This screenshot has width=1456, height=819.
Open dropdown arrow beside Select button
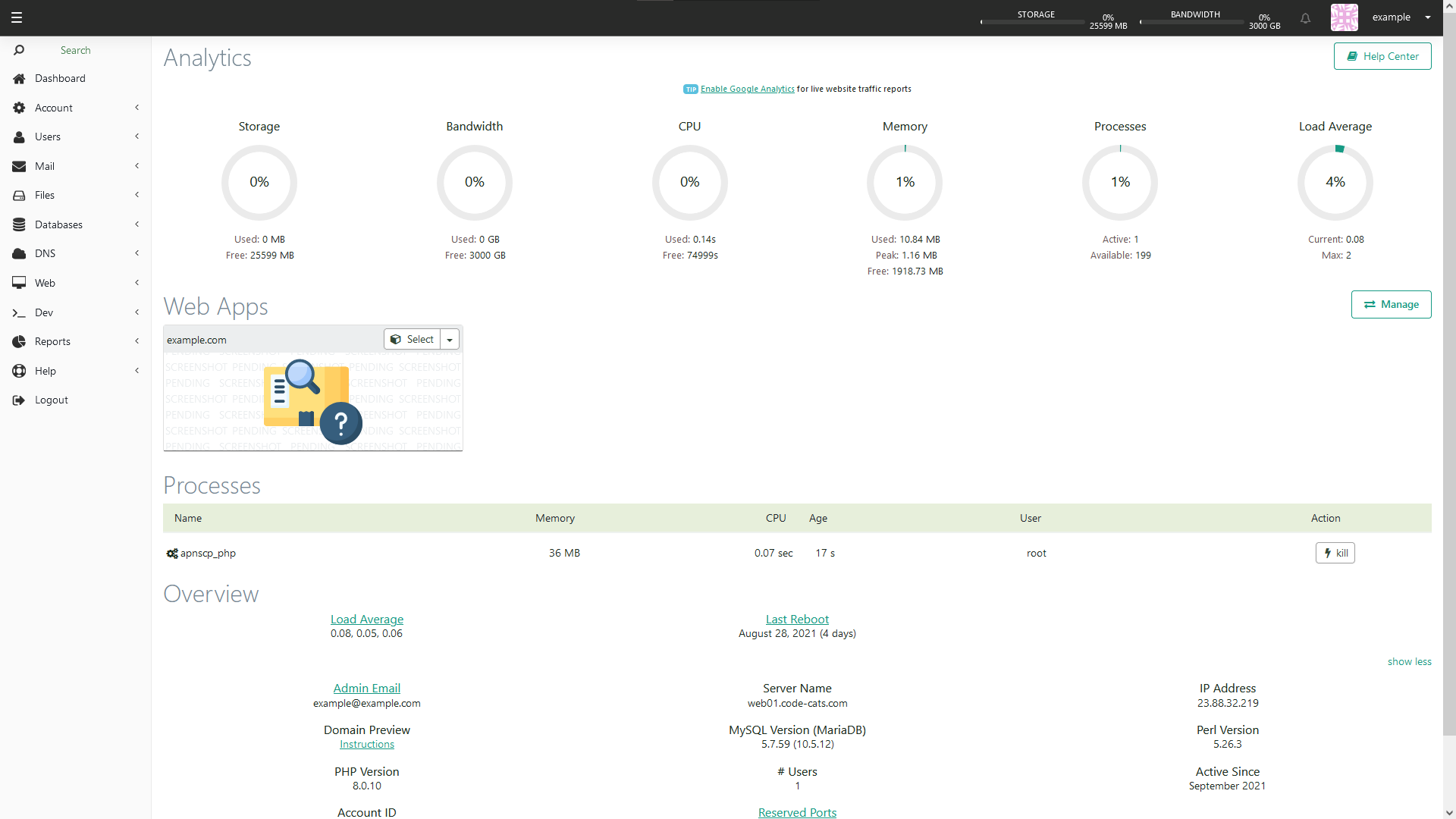pyautogui.click(x=450, y=340)
